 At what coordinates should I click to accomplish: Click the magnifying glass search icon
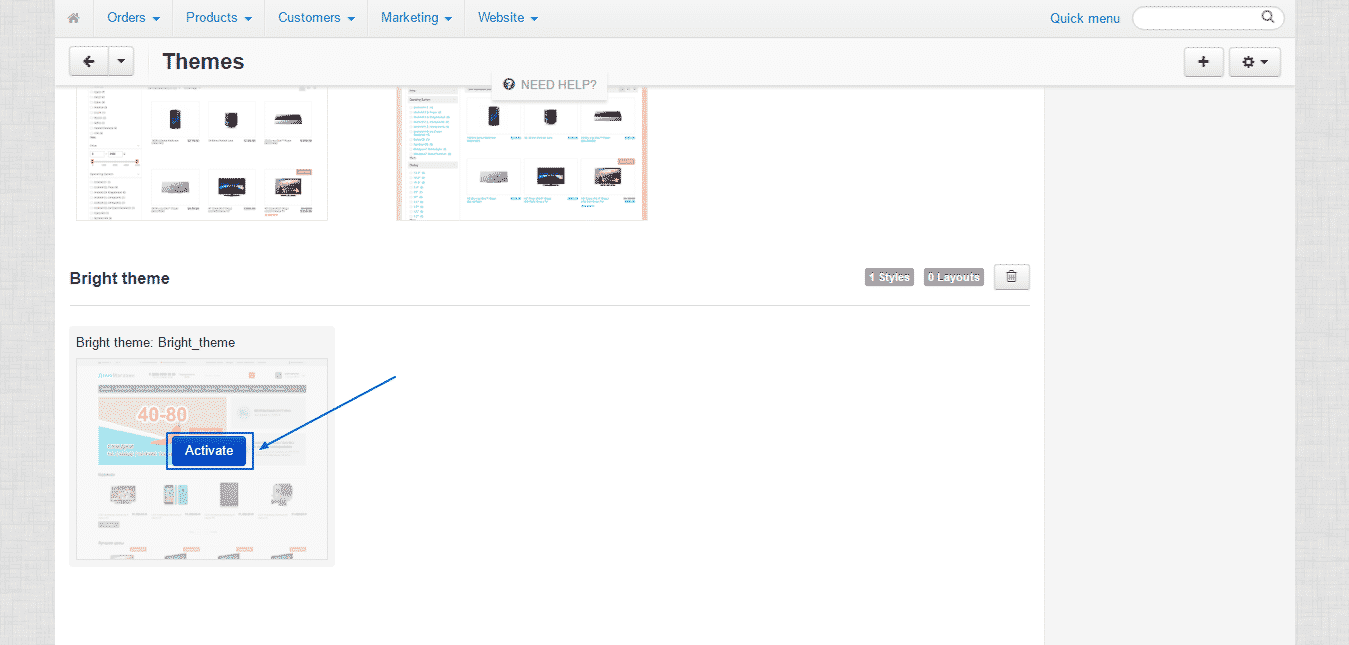click(x=1267, y=17)
